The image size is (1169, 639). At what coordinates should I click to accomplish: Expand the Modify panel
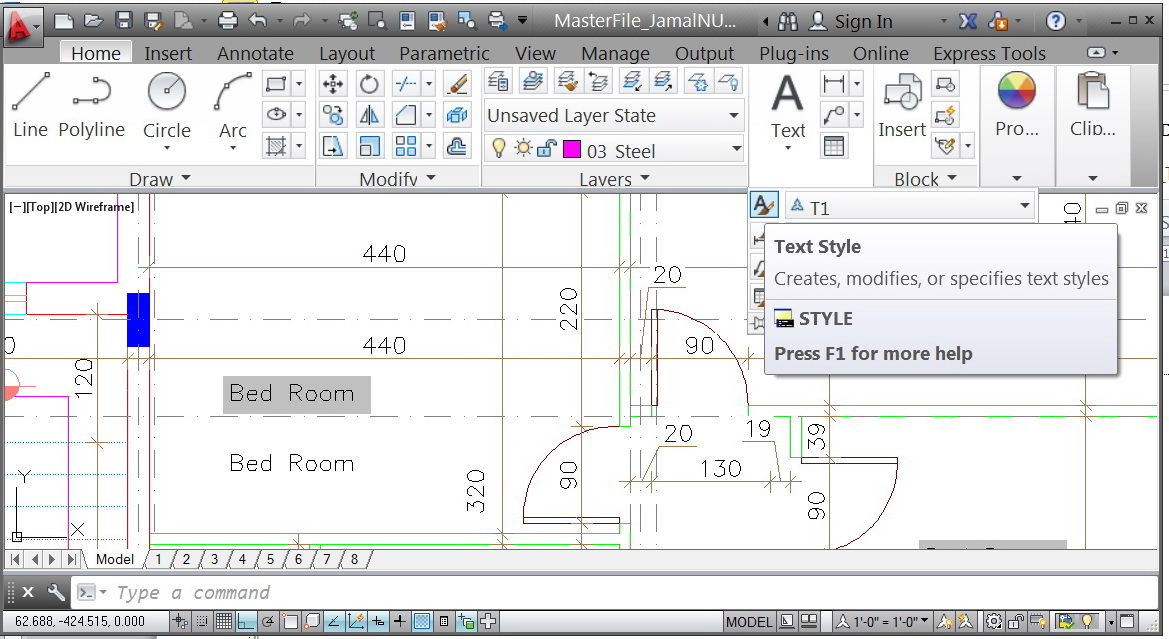[397, 179]
